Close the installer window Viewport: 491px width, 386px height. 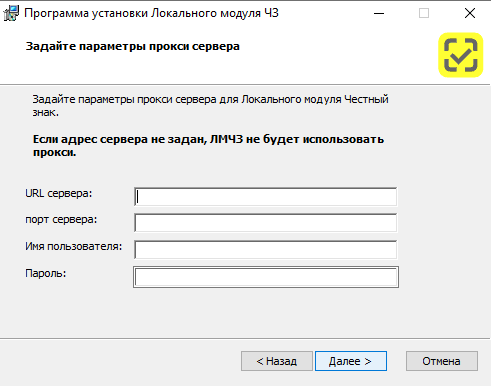(x=470, y=13)
